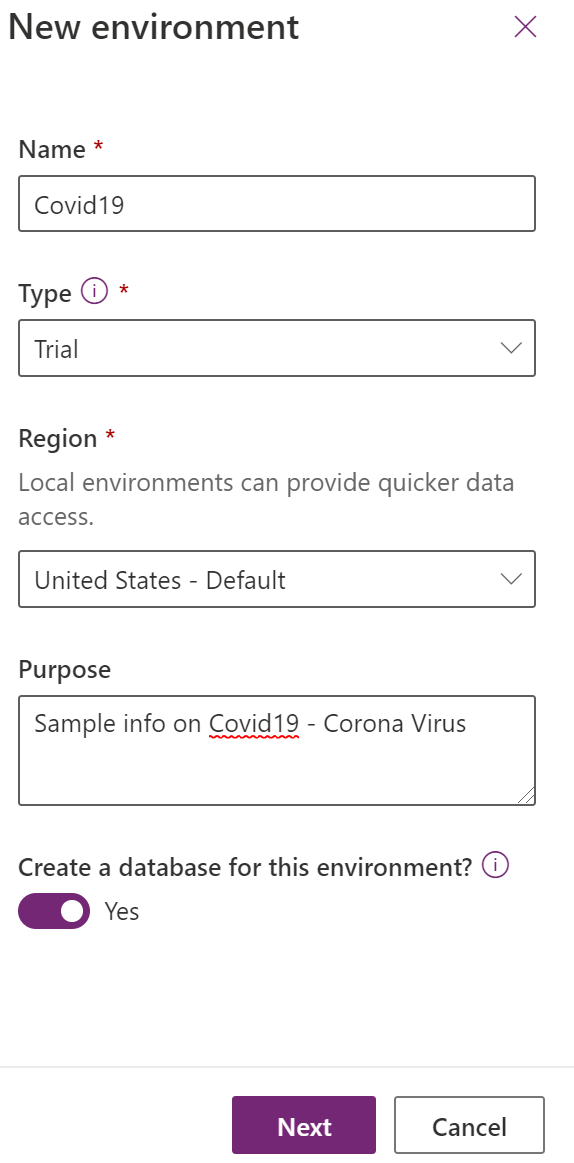Click the Cancel button
574x1163 pixels.
(x=469, y=1125)
